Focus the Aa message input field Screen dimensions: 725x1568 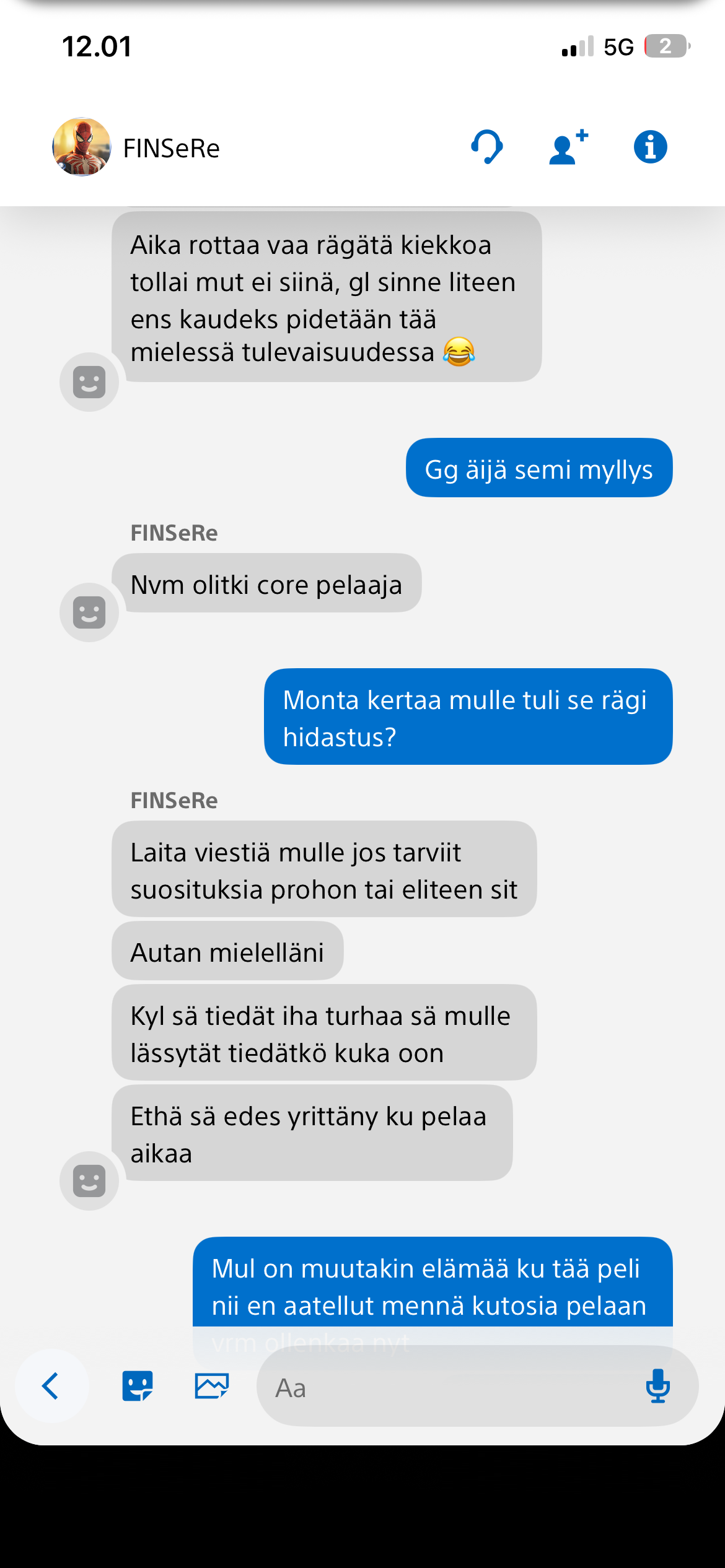[x=452, y=1387]
